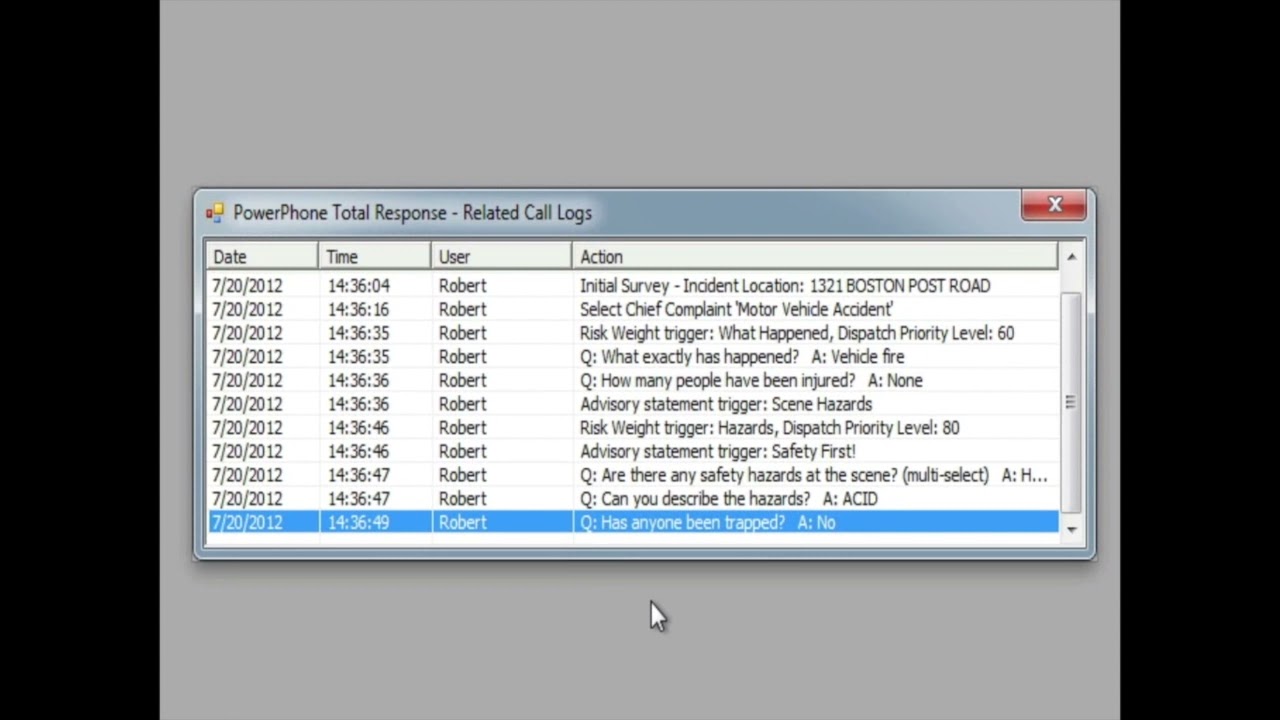Sort by the User column header

pos(502,257)
